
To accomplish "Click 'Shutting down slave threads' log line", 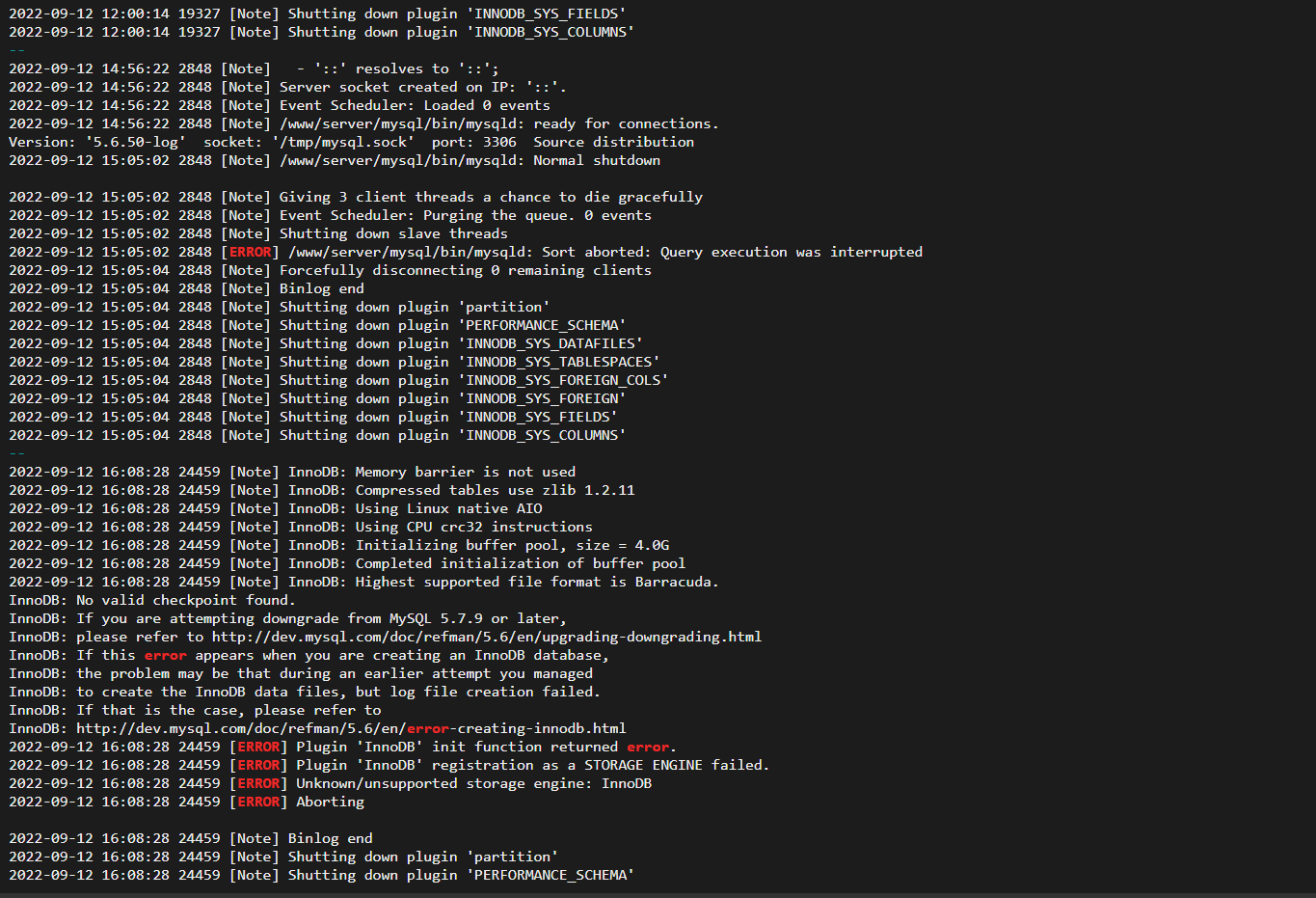I will (x=393, y=233).
